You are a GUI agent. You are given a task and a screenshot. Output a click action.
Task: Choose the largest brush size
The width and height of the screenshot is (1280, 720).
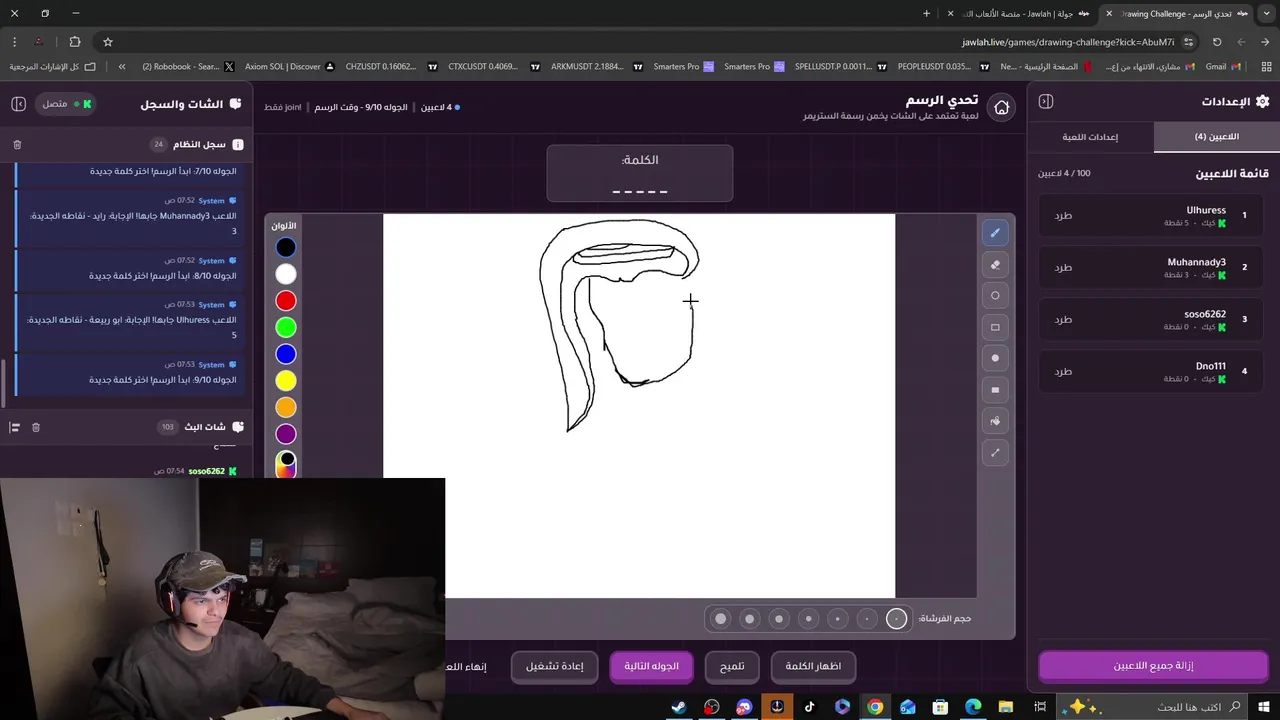click(720, 619)
